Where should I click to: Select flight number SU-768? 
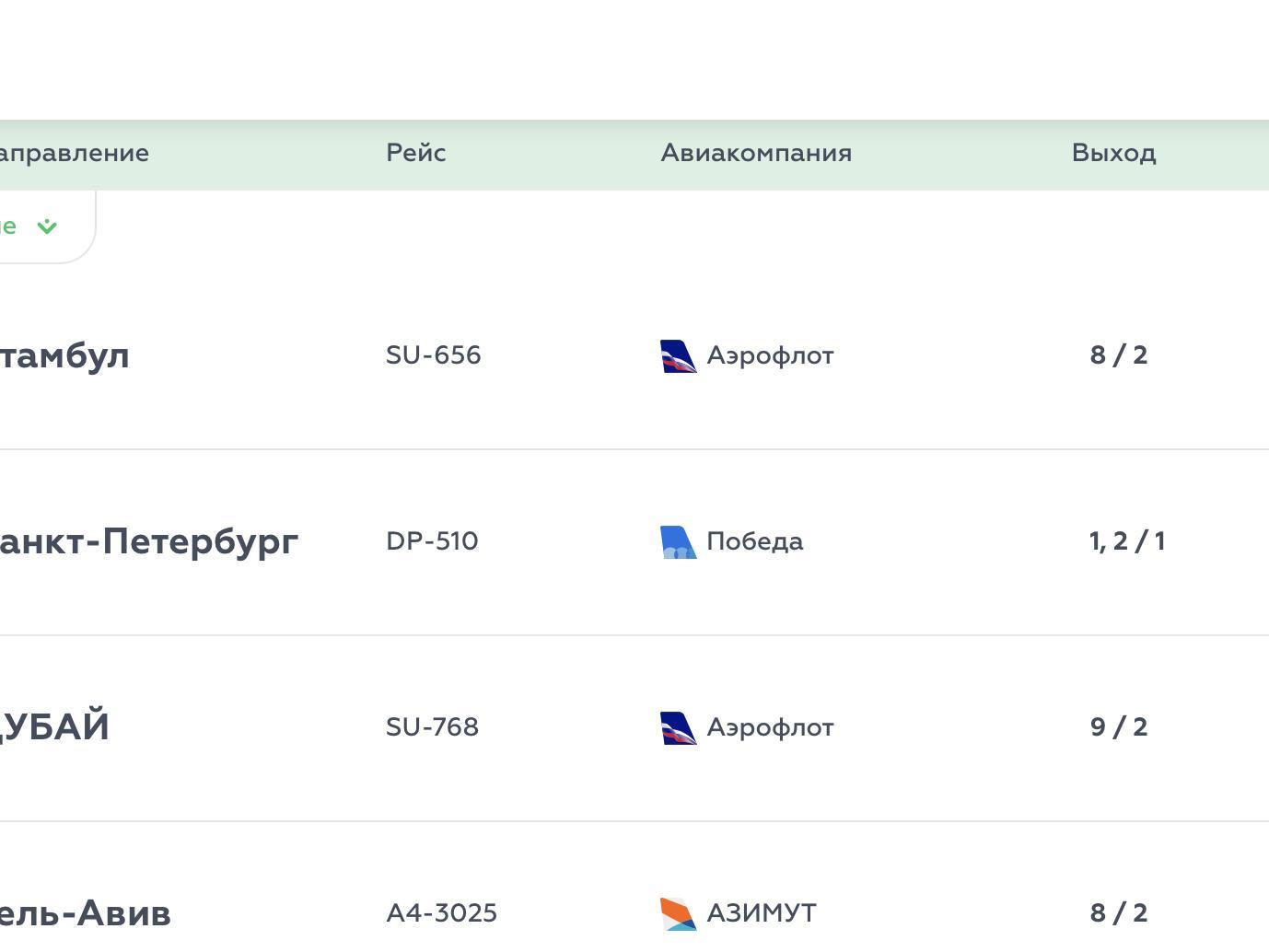point(432,727)
